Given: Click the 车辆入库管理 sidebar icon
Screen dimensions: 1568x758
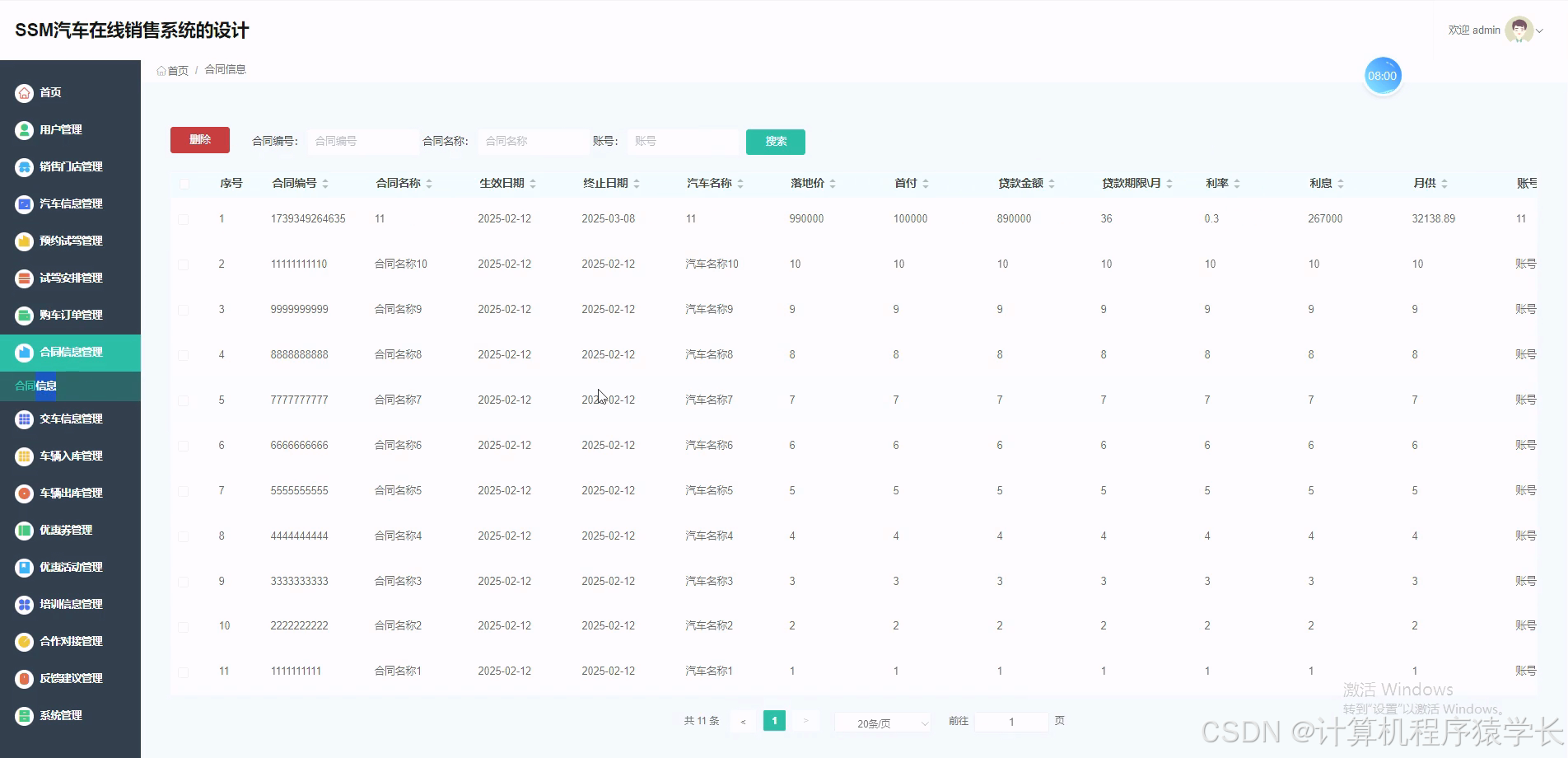Looking at the screenshot, I should tap(25, 456).
